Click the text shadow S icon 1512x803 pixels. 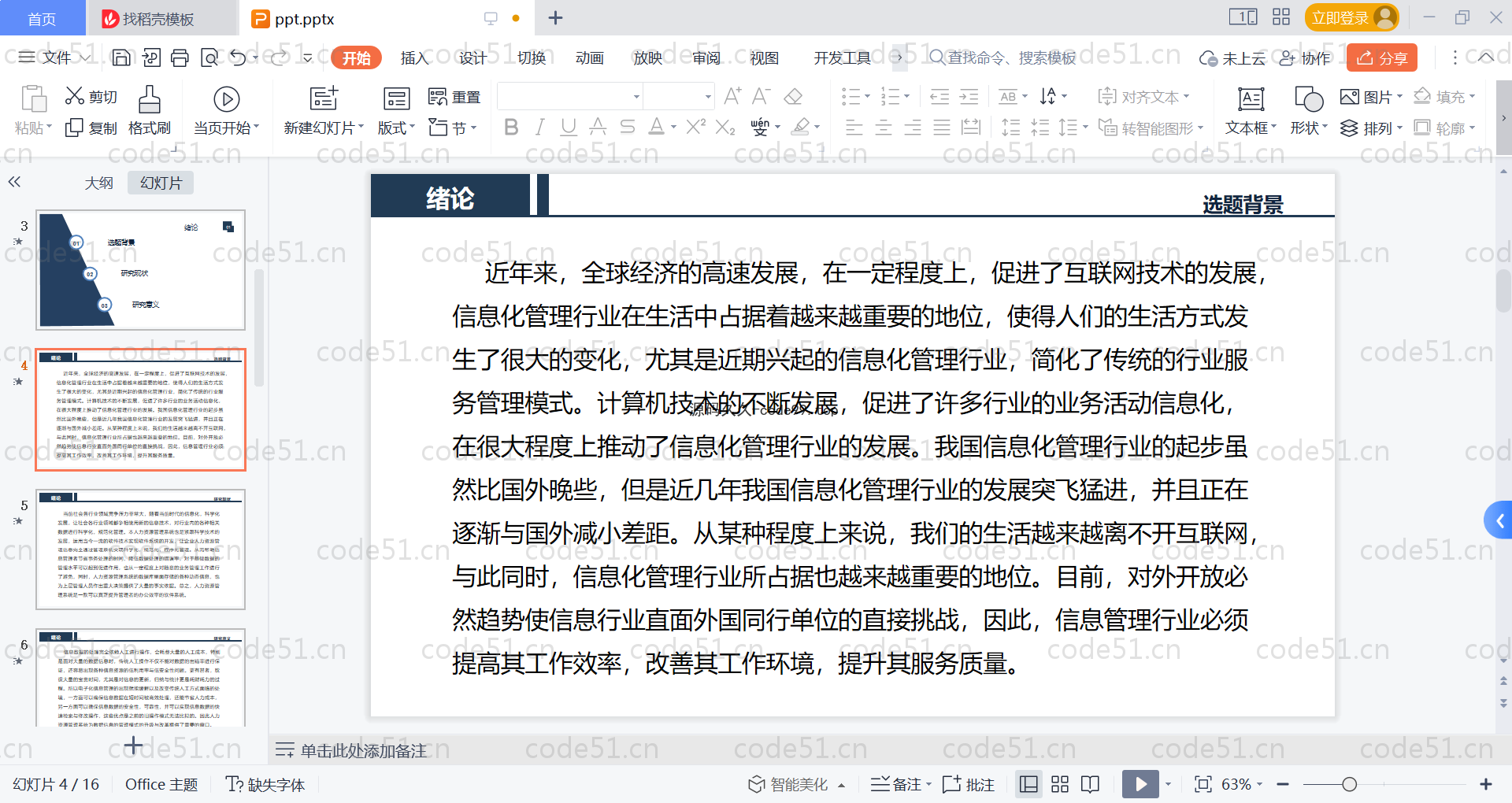(x=627, y=126)
